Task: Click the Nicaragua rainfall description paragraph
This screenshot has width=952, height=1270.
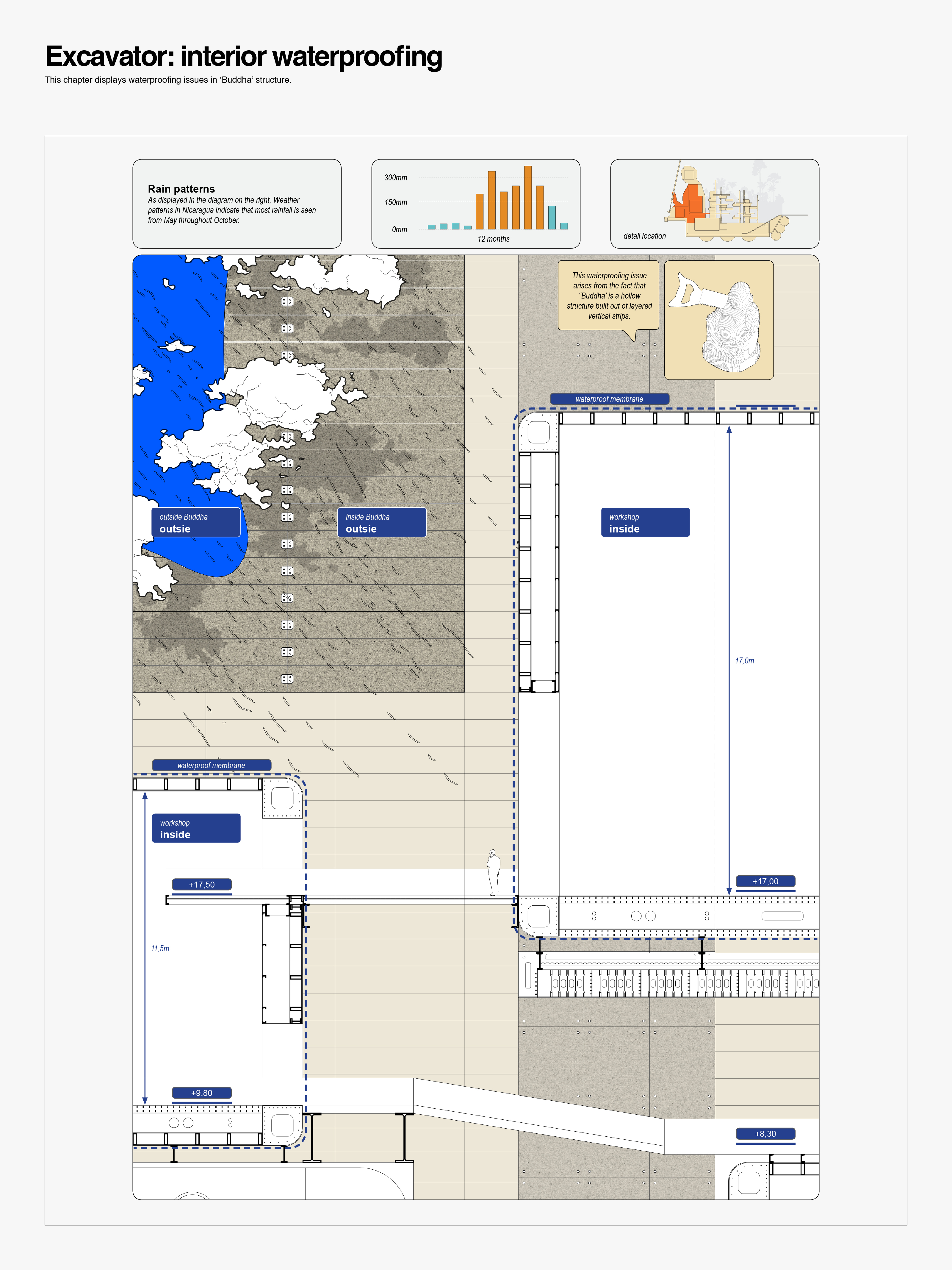Action: (x=232, y=210)
